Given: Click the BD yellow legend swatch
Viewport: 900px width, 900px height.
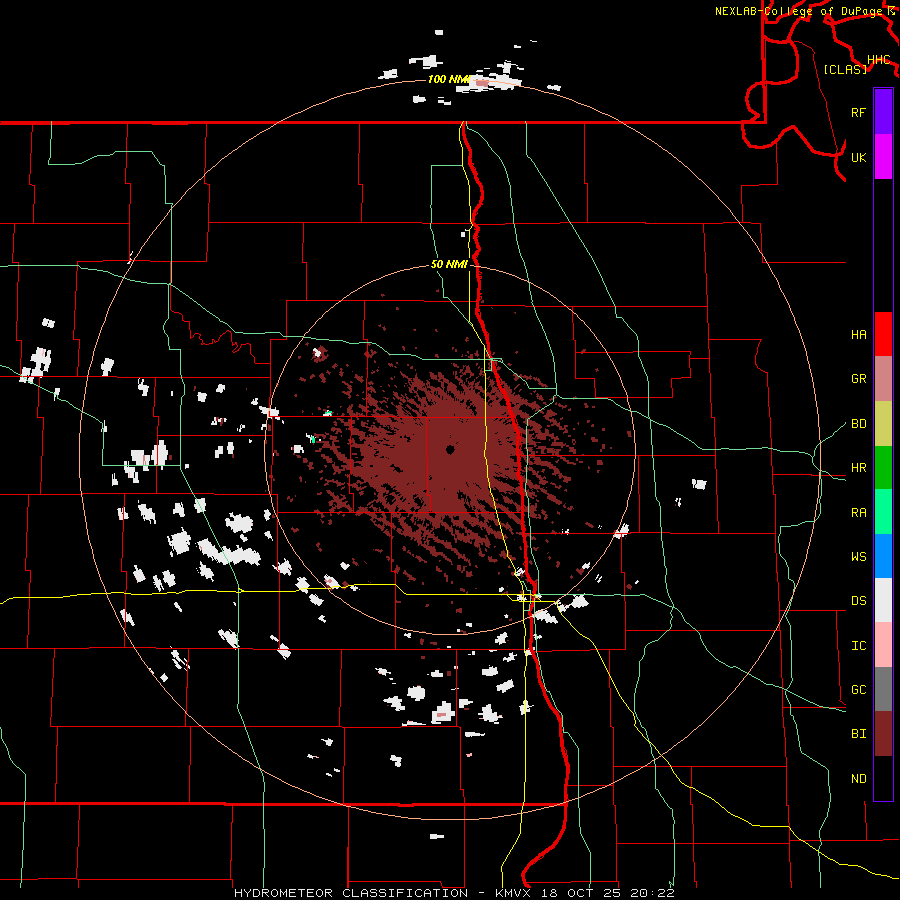Looking at the screenshot, I should point(883,424).
